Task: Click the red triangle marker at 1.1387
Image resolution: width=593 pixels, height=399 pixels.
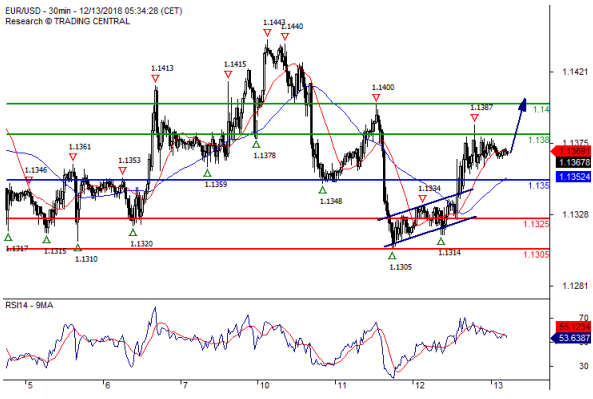Action: click(x=474, y=118)
